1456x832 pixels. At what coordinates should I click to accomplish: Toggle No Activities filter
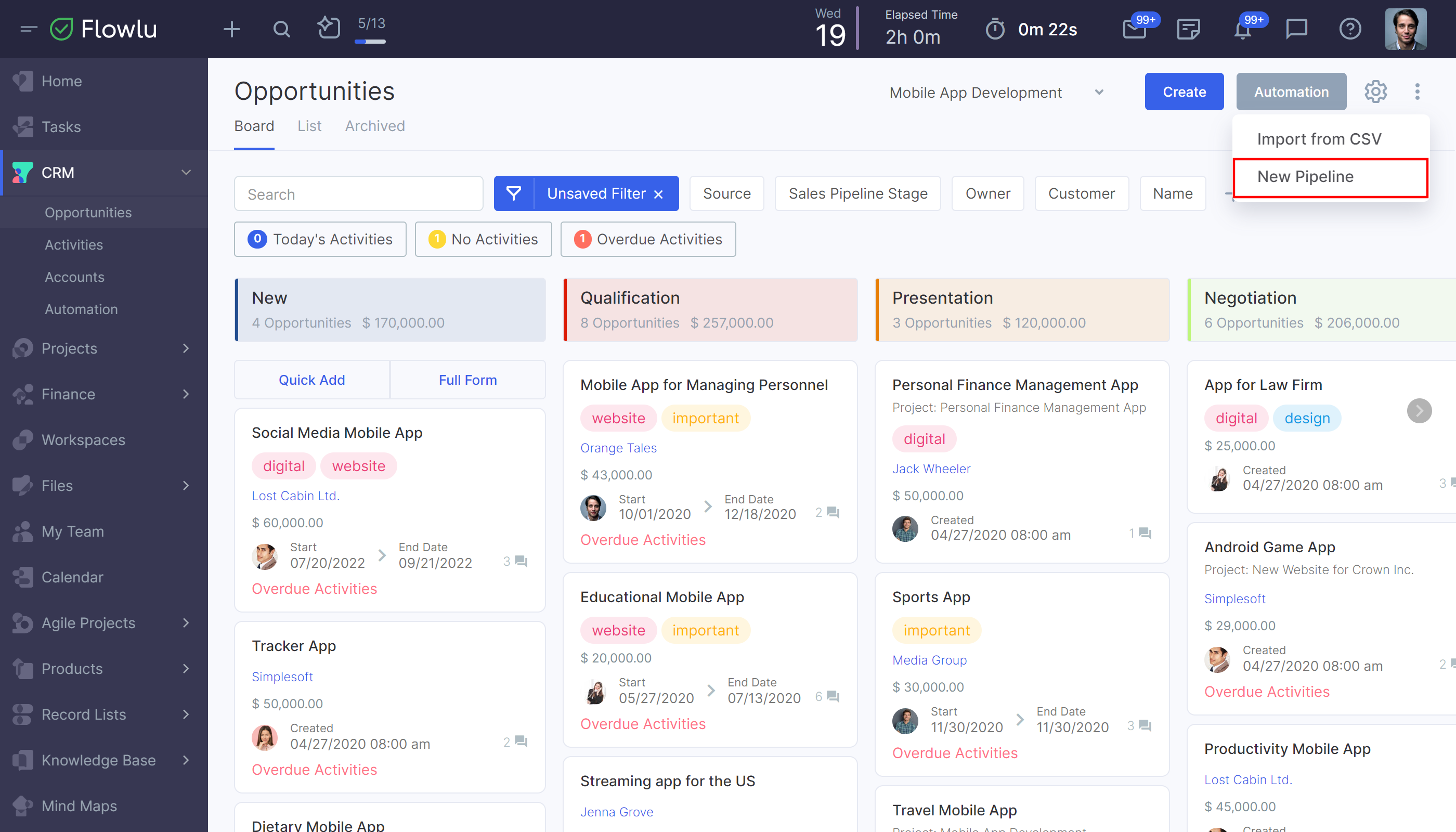click(x=484, y=239)
